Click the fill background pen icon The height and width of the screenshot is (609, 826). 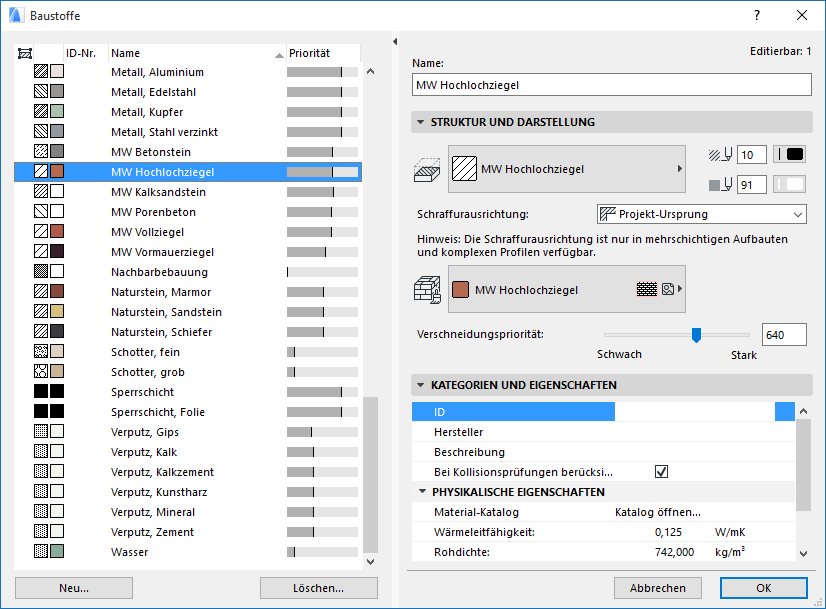click(x=721, y=184)
